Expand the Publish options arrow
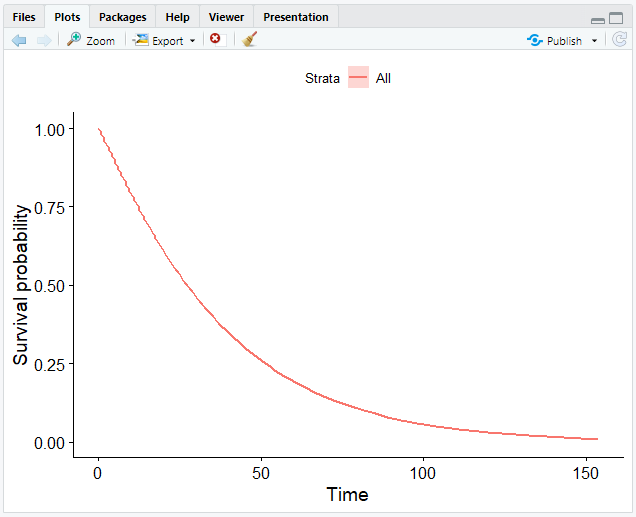Viewport: 636px width, 517px height. (595, 41)
